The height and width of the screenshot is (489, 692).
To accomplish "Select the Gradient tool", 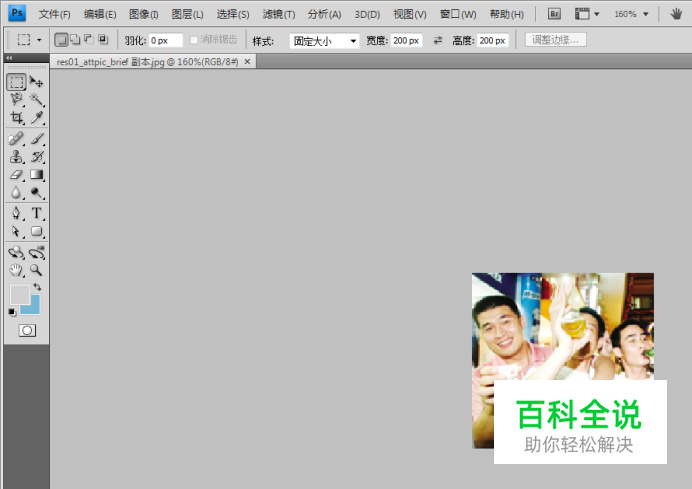I will pyautogui.click(x=36, y=175).
